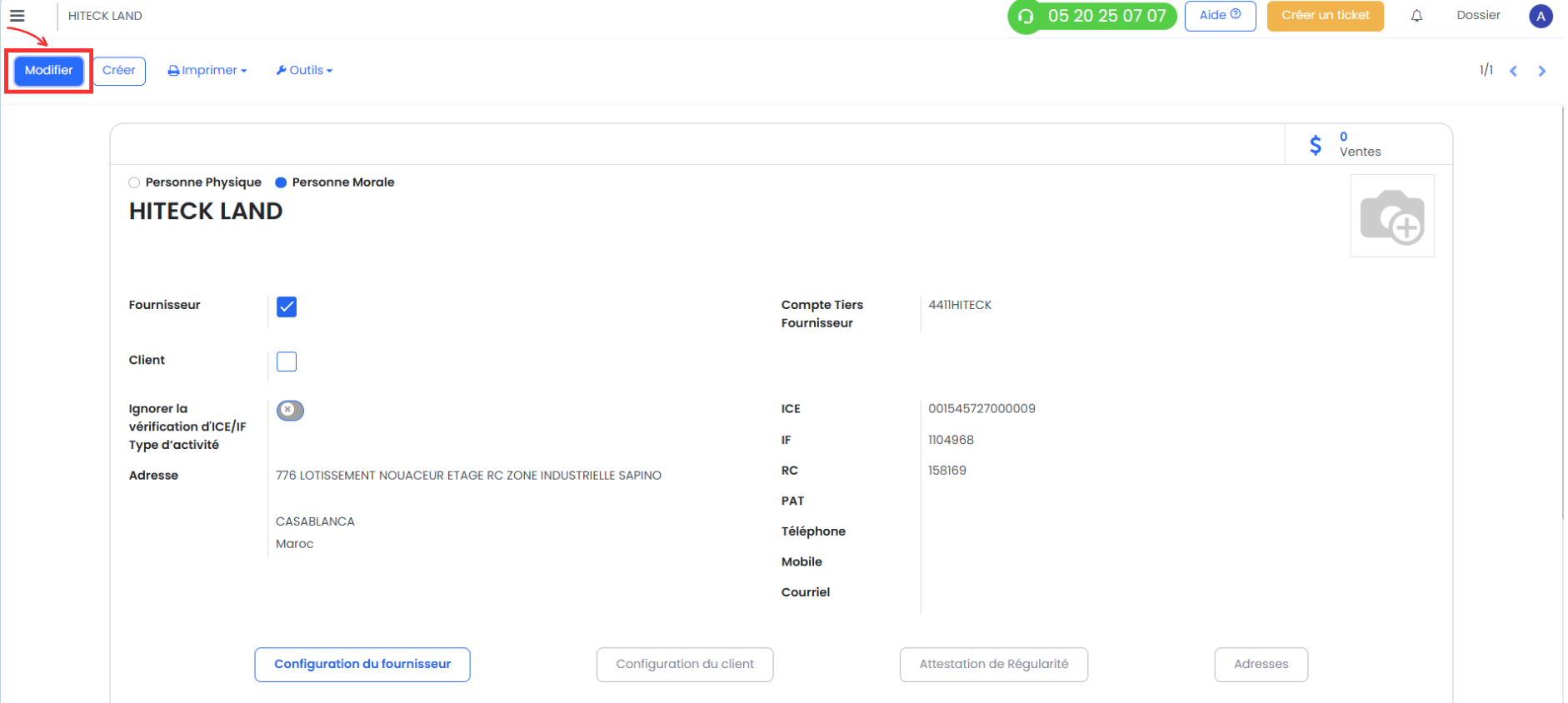The image size is (1568, 703).
Task: Select the Personne Physique radio option
Action: [x=134, y=182]
